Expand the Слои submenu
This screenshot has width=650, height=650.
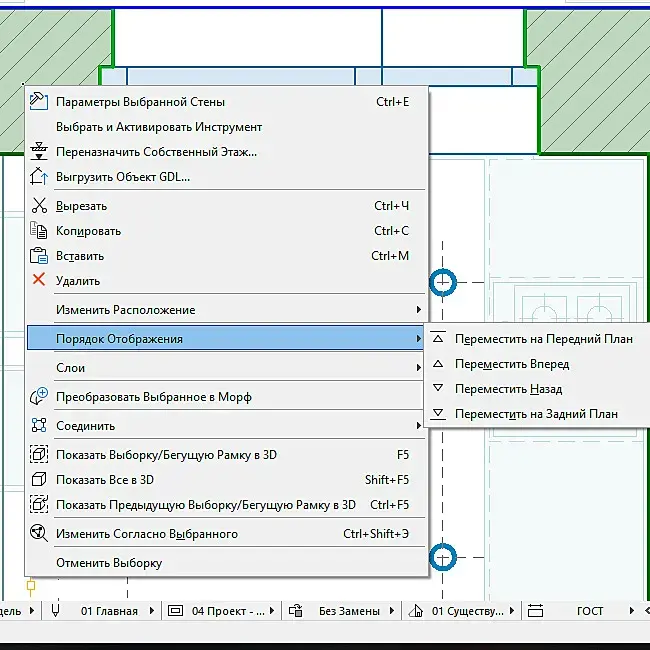pos(226,368)
